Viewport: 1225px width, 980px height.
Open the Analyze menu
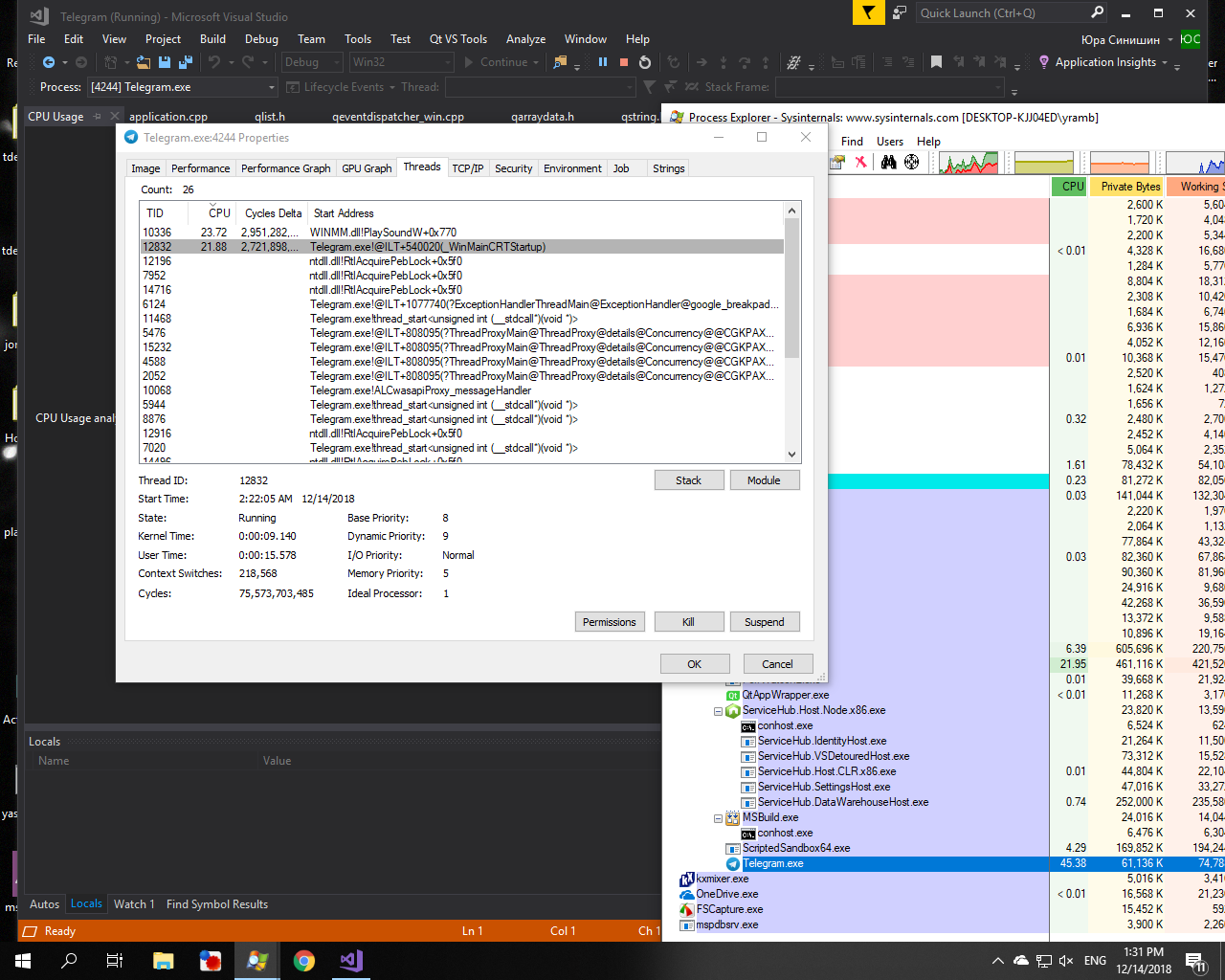pyautogui.click(x=525, y=39)
